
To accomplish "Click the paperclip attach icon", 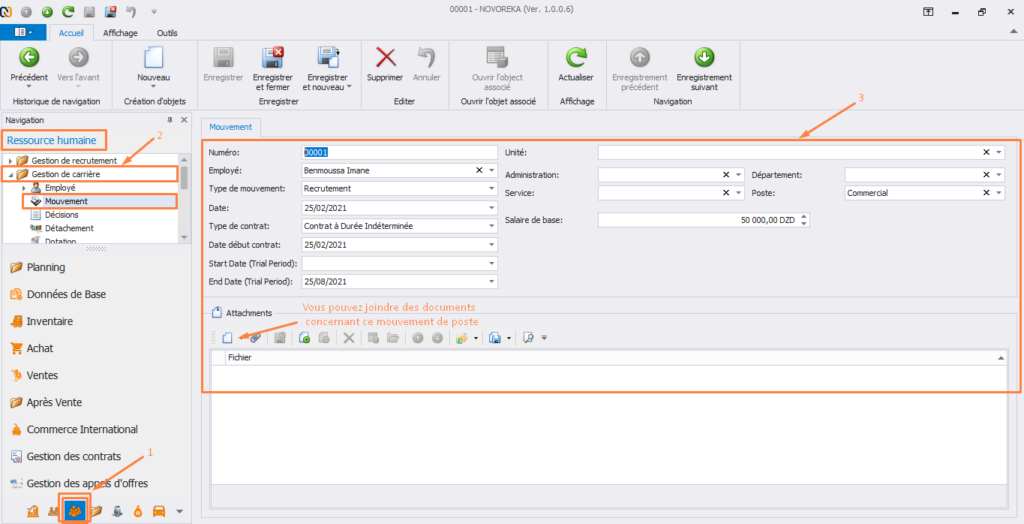I will coord(255,338).
